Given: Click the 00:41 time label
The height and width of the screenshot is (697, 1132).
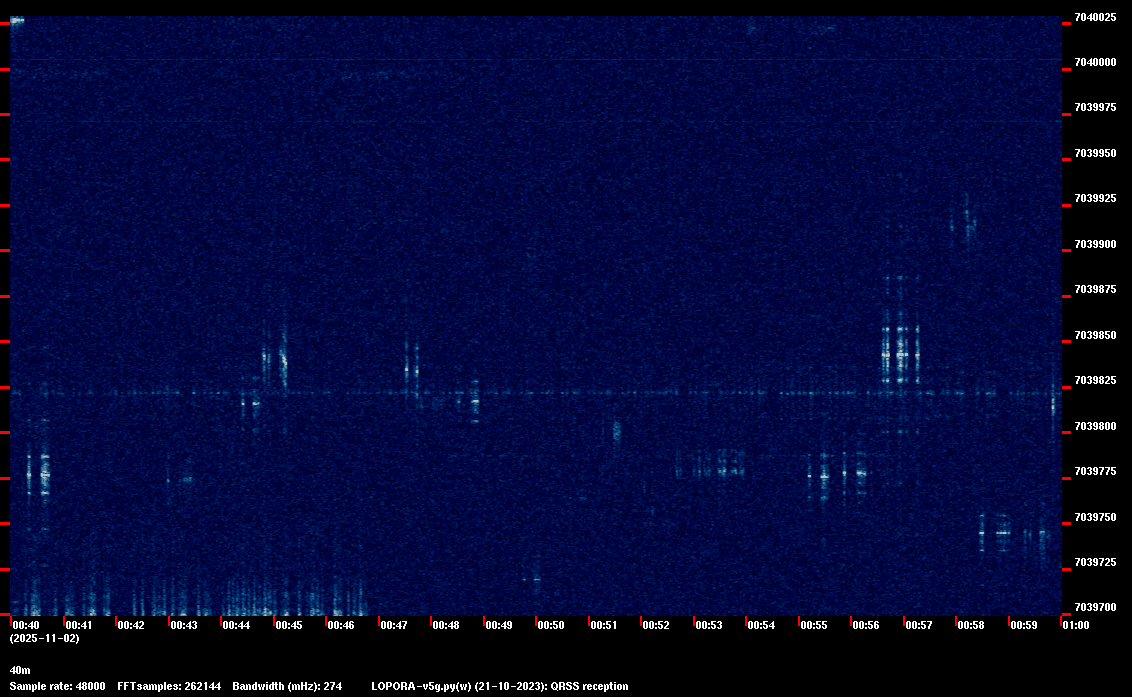Looking at the screenshot, I should (x=79, y=625).
